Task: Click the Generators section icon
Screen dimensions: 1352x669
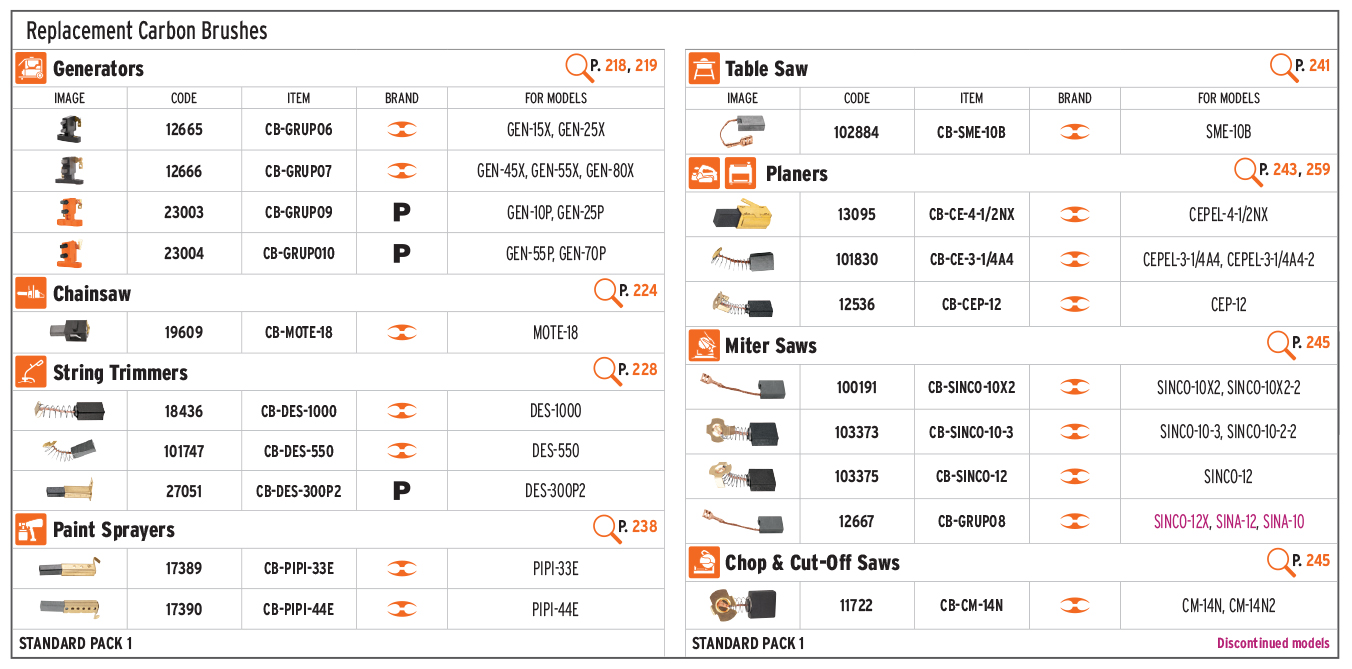Action: point(31,69)
